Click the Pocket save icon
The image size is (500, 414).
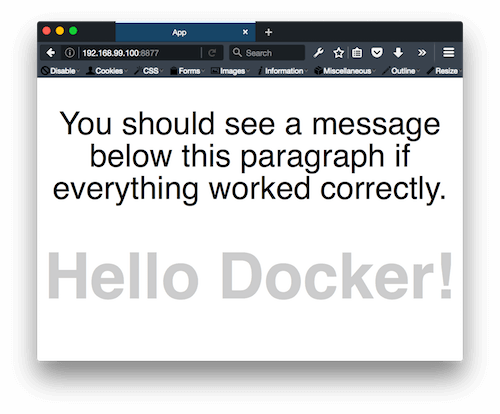click(x=377, y=53)
